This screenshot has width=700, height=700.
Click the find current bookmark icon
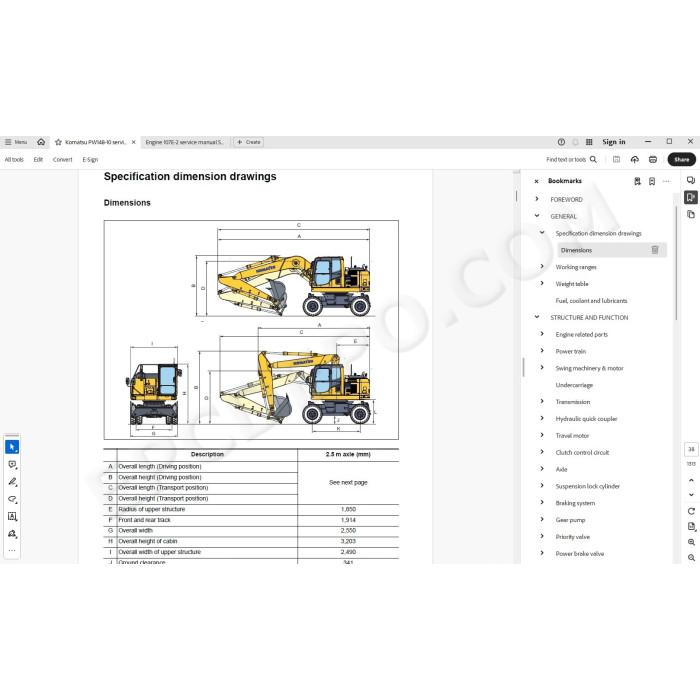[x=637, y=181]
